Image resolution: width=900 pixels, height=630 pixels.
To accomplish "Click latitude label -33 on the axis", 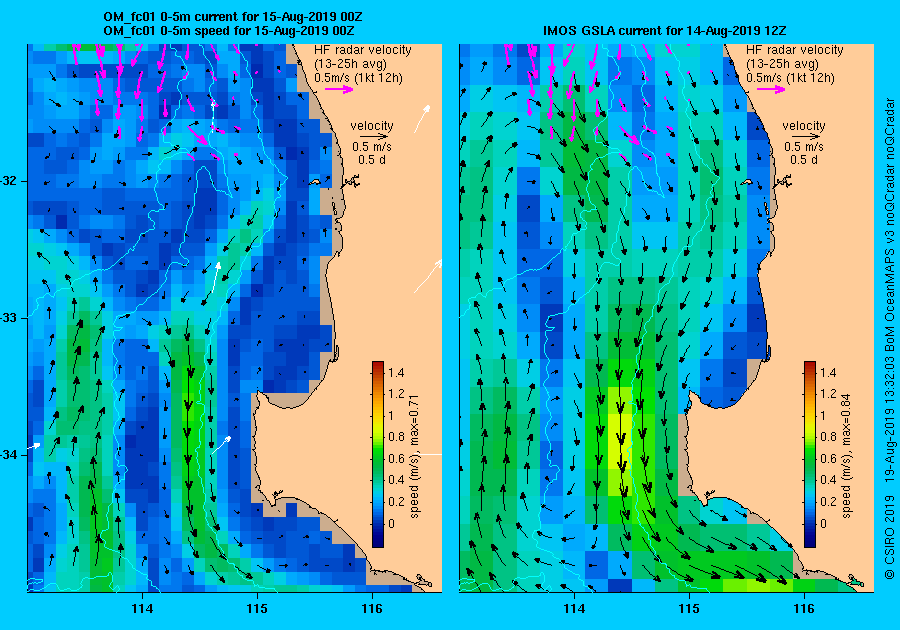I will click(x=10, y=318).
